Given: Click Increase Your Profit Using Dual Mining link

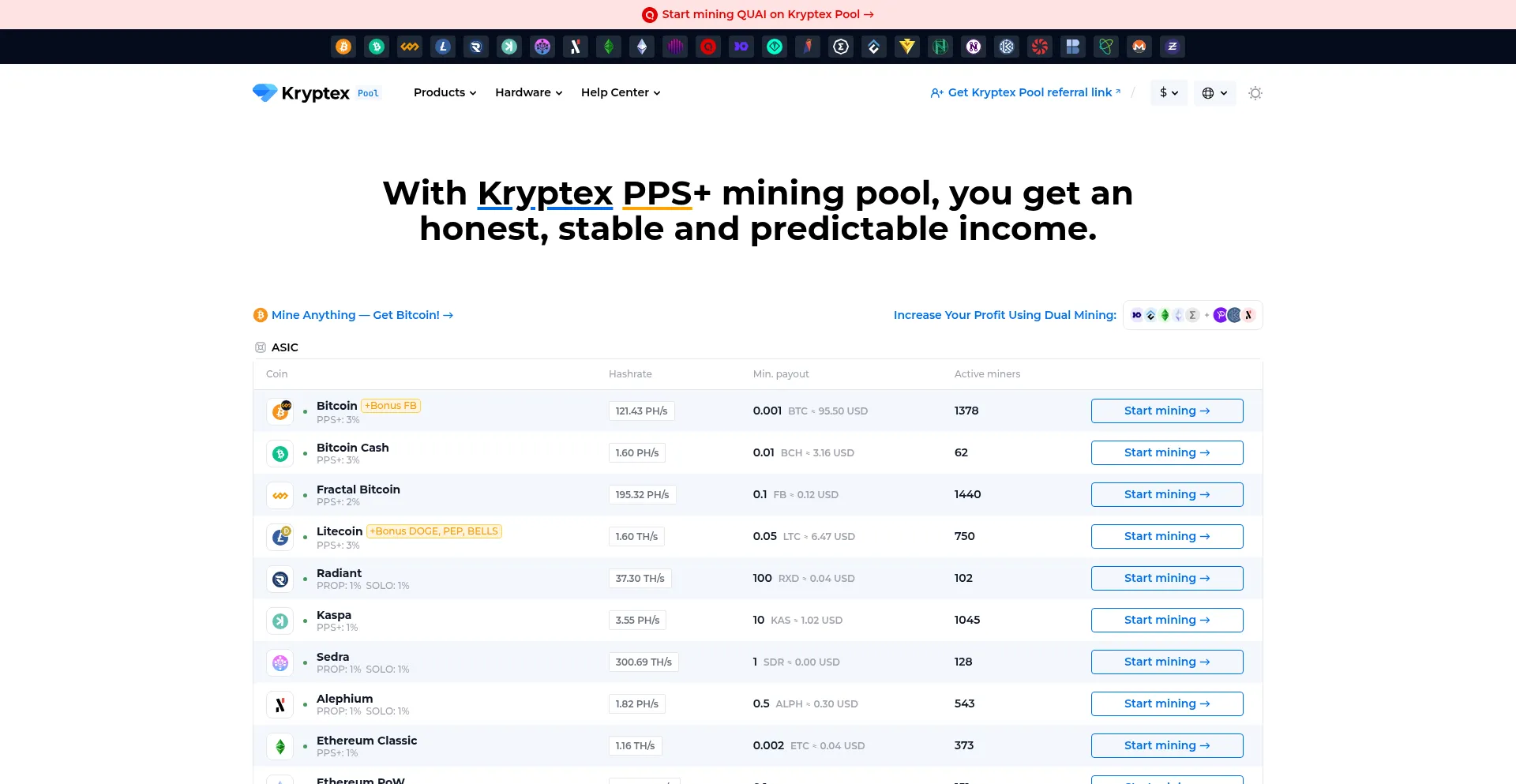Looking at the screenshot, I should click(x=1005, y=315).
